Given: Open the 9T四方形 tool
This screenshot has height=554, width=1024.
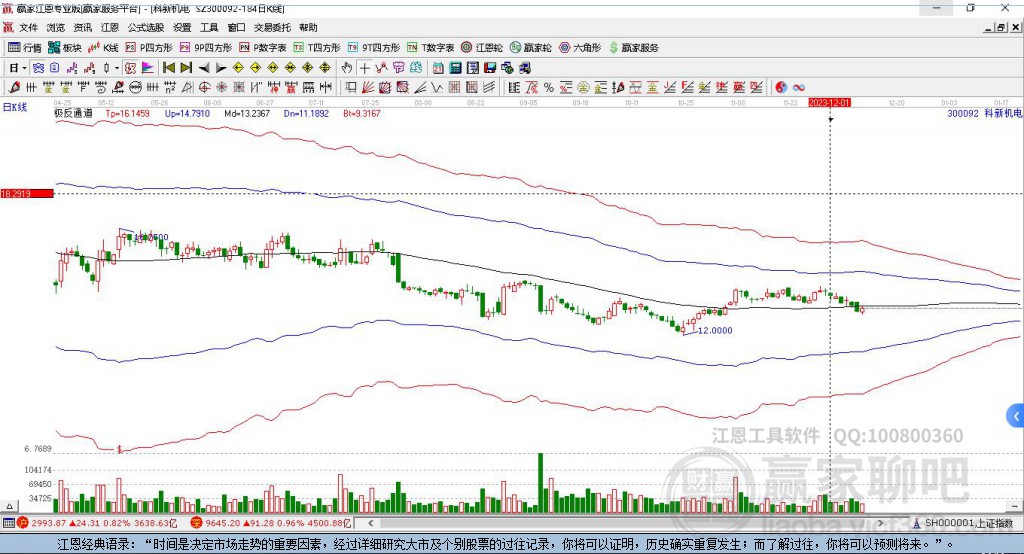Looking at the screenshot, I should [x=374, y=48].
